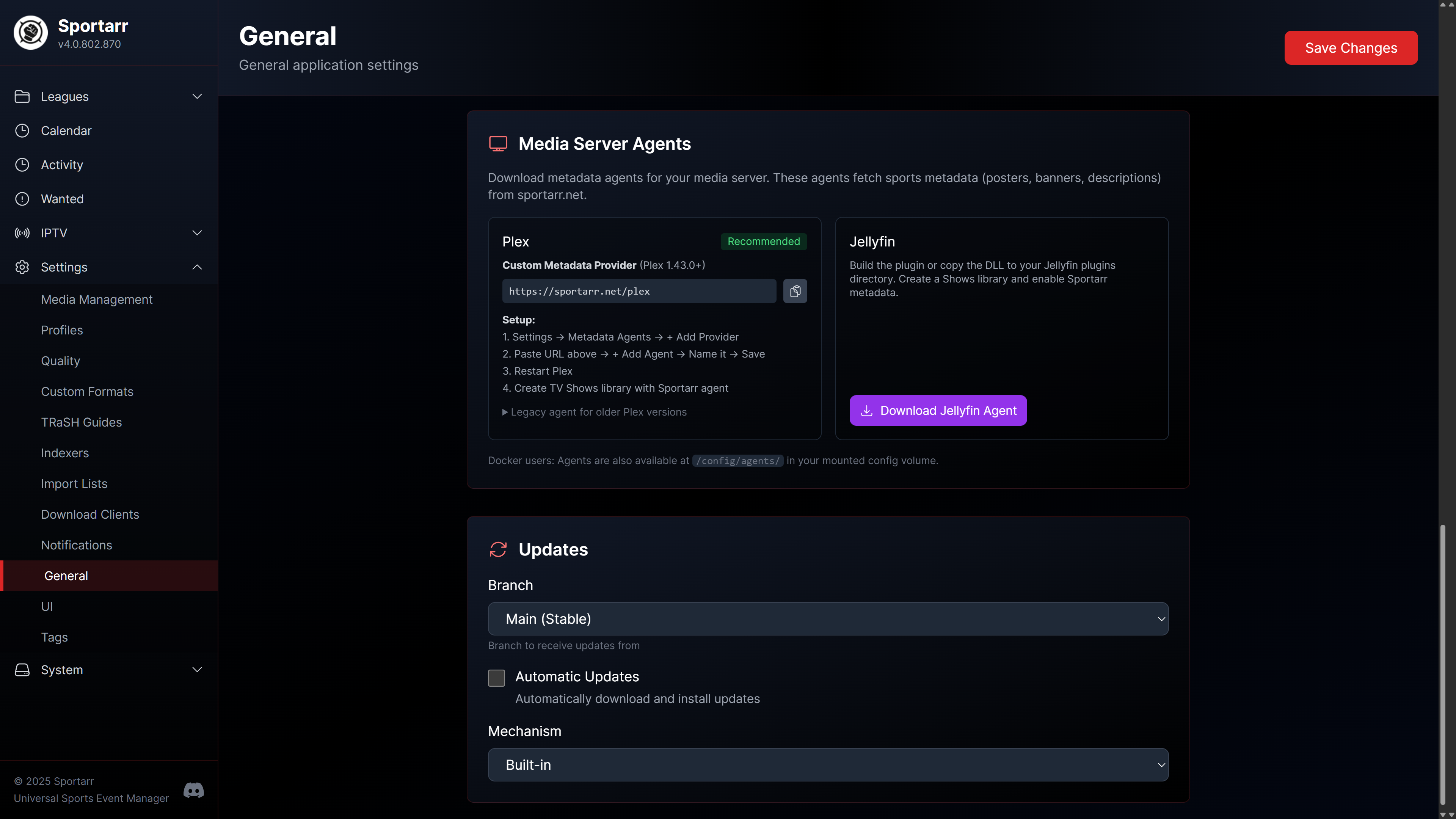The width and height of the screenshot is (1456, 819).
Task: Click '3. Restart Plex' setup step
Action: click(x=537, y=371)
